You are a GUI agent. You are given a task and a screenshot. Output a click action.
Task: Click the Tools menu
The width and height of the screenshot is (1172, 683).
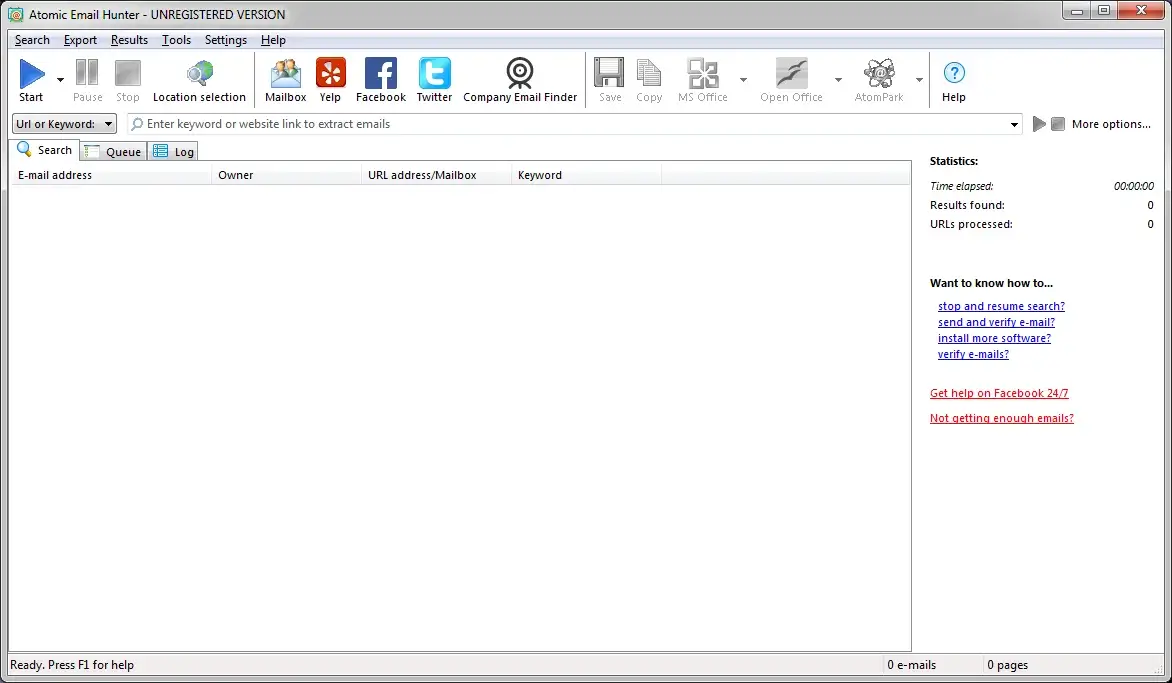pyautogui.click(x=176, y=40)
